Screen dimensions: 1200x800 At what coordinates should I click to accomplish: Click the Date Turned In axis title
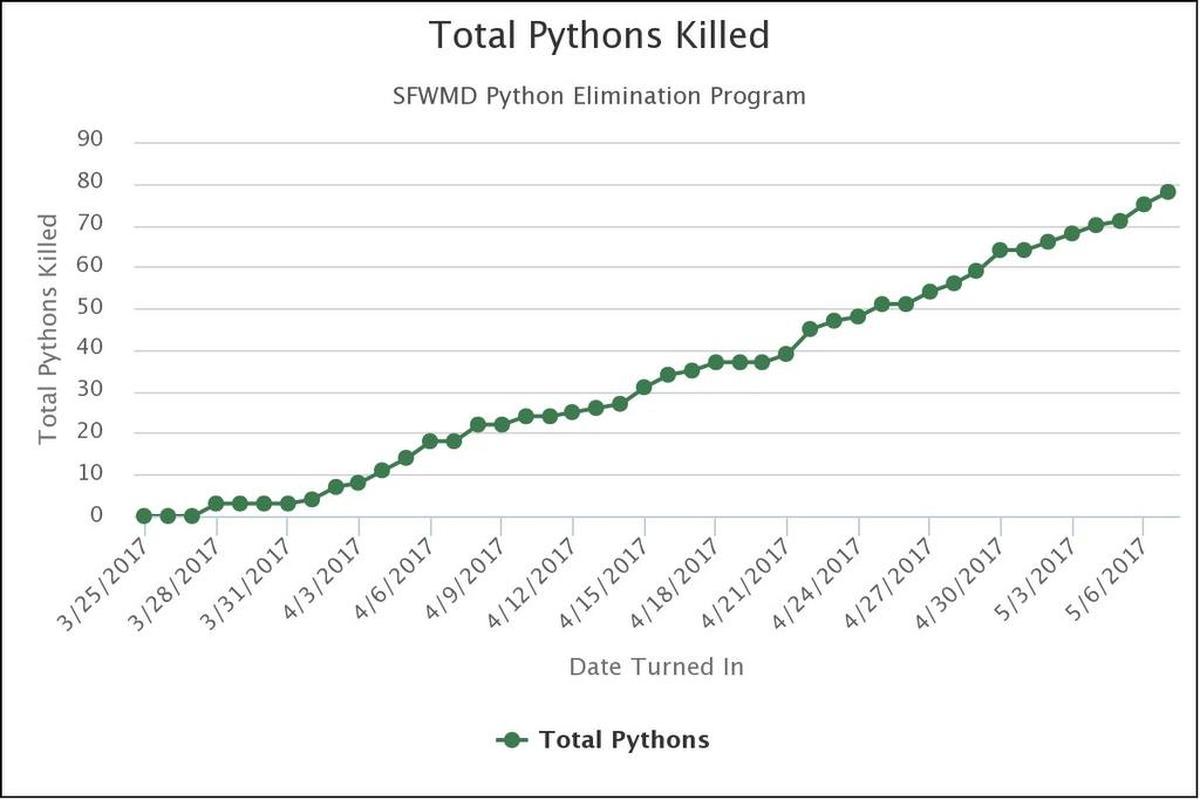click(656, 666)
